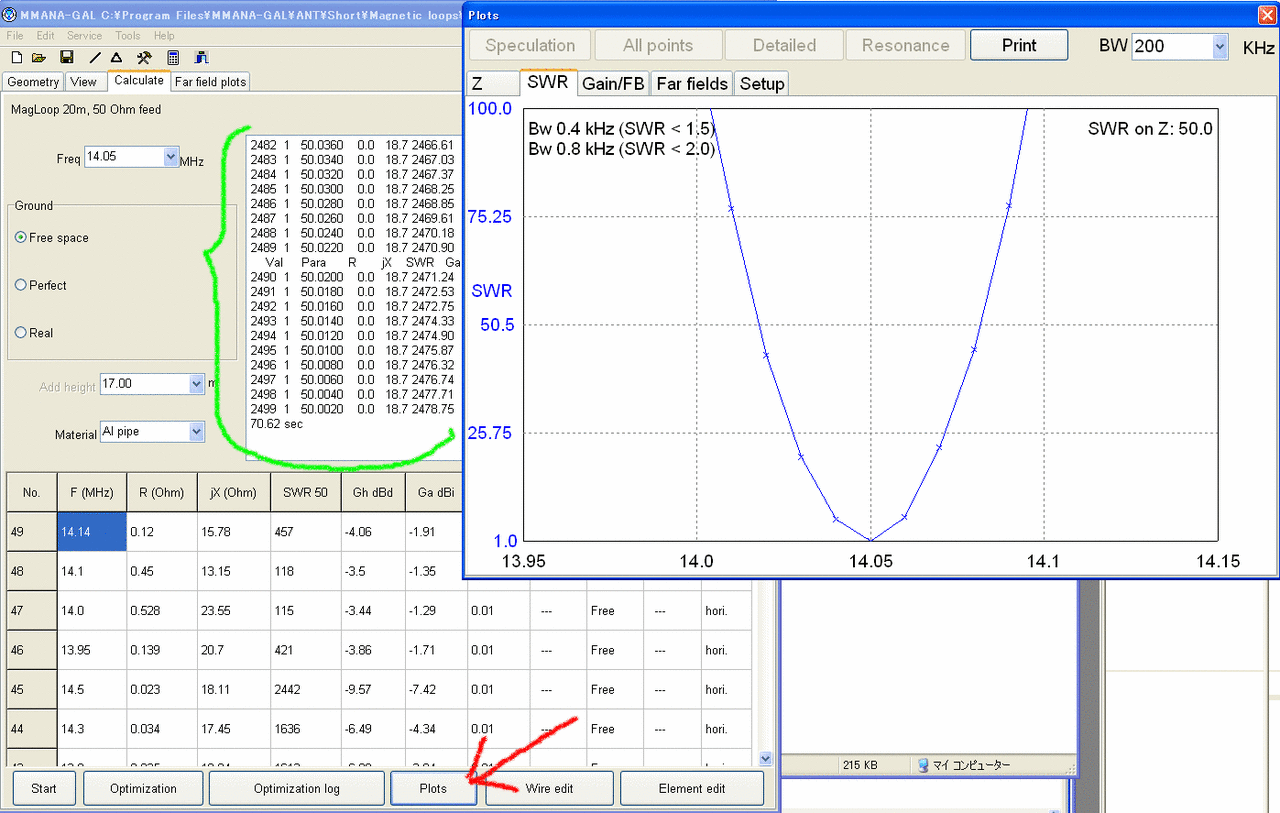The width and height of the screenshot is (1280, 813).
Task: Switch to the Geometry tab
Action: tap(33, 82)
